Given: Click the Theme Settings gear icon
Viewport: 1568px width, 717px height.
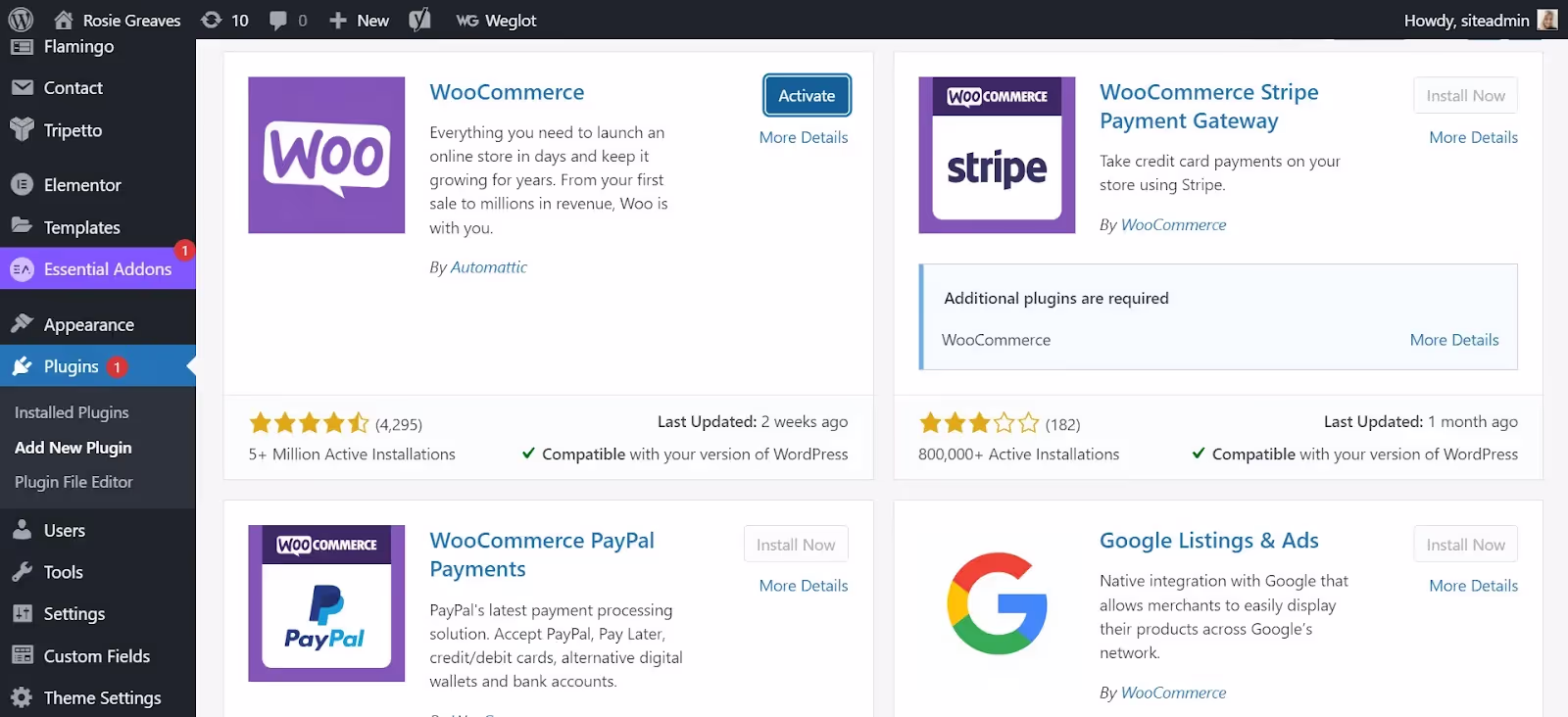Looking at the screenshot, I should coord(22,697).
